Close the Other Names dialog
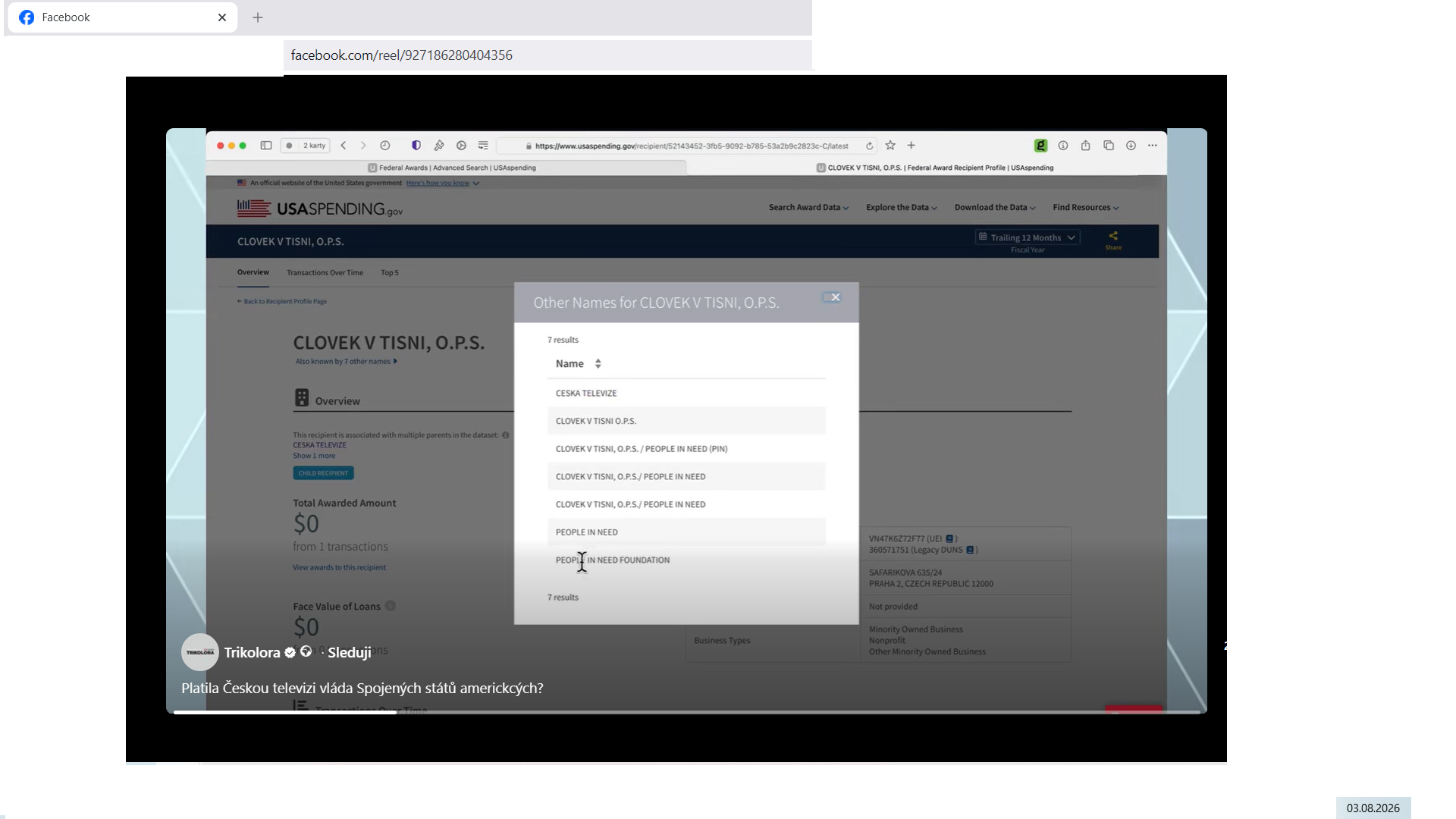This screenshot has width=1456, height=819. coord(835,297)
